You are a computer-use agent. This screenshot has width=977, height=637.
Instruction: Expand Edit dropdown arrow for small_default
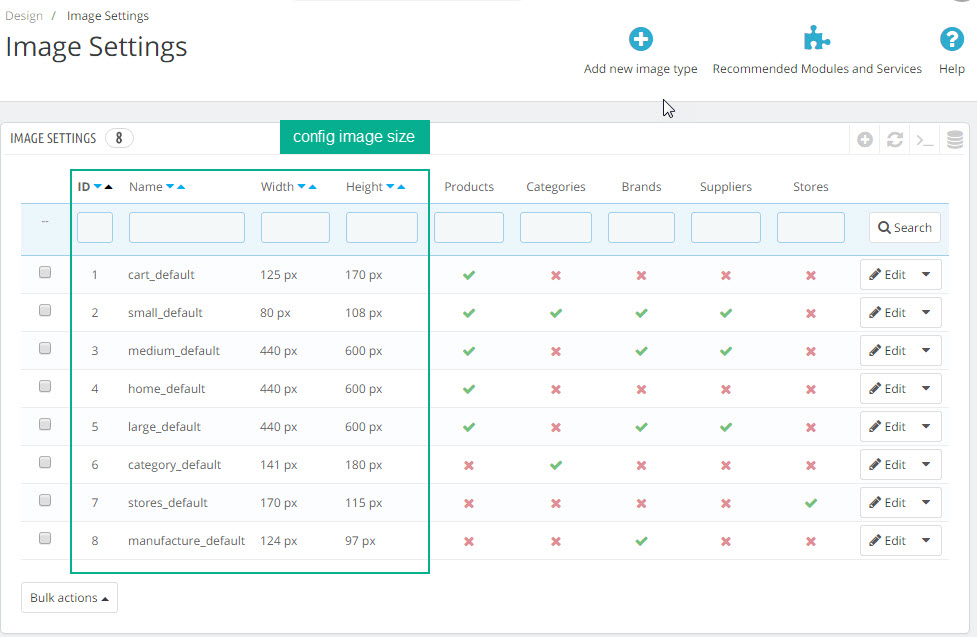point(927,312)
